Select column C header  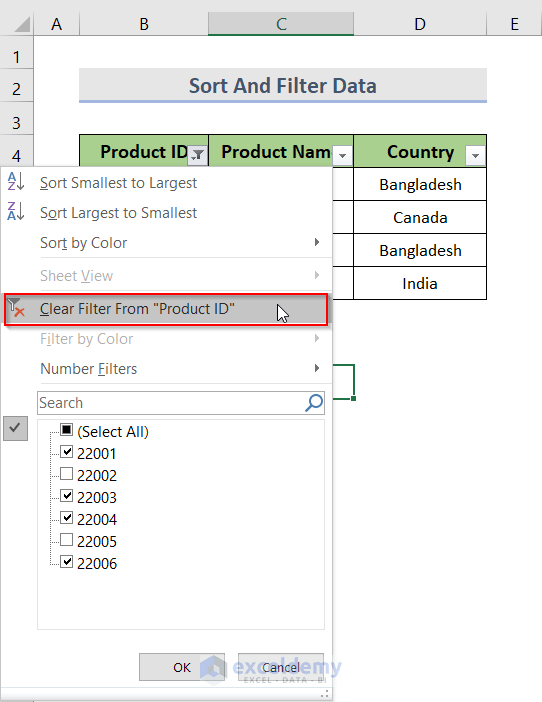(281, 24)
